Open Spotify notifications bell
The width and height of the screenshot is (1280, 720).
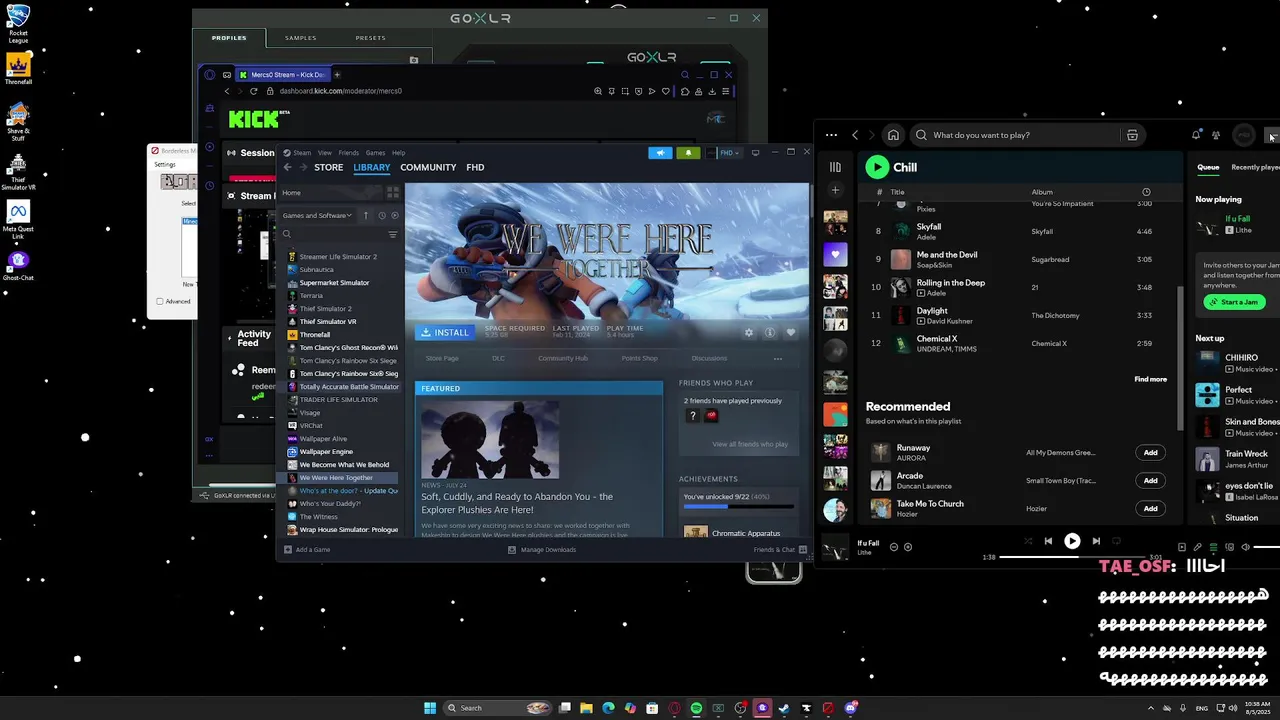point(1196,135)
